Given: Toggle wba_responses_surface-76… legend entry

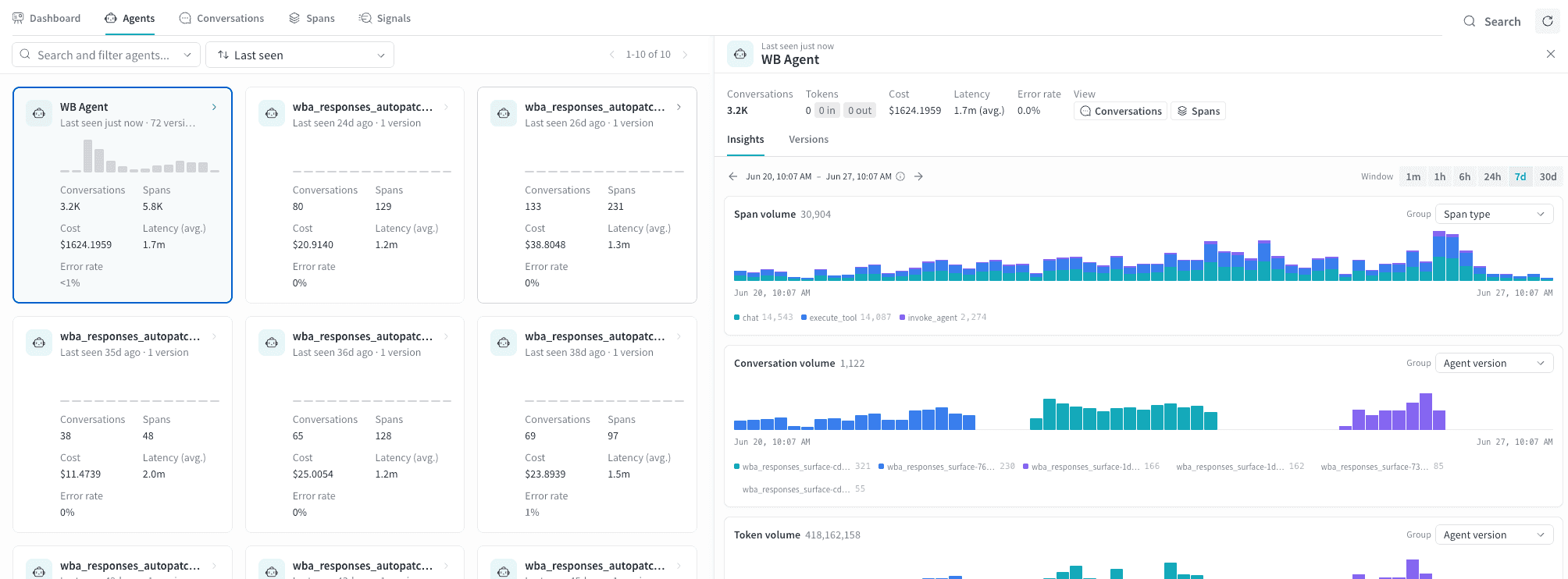Looking at the screenshot, I should [946, 467].
